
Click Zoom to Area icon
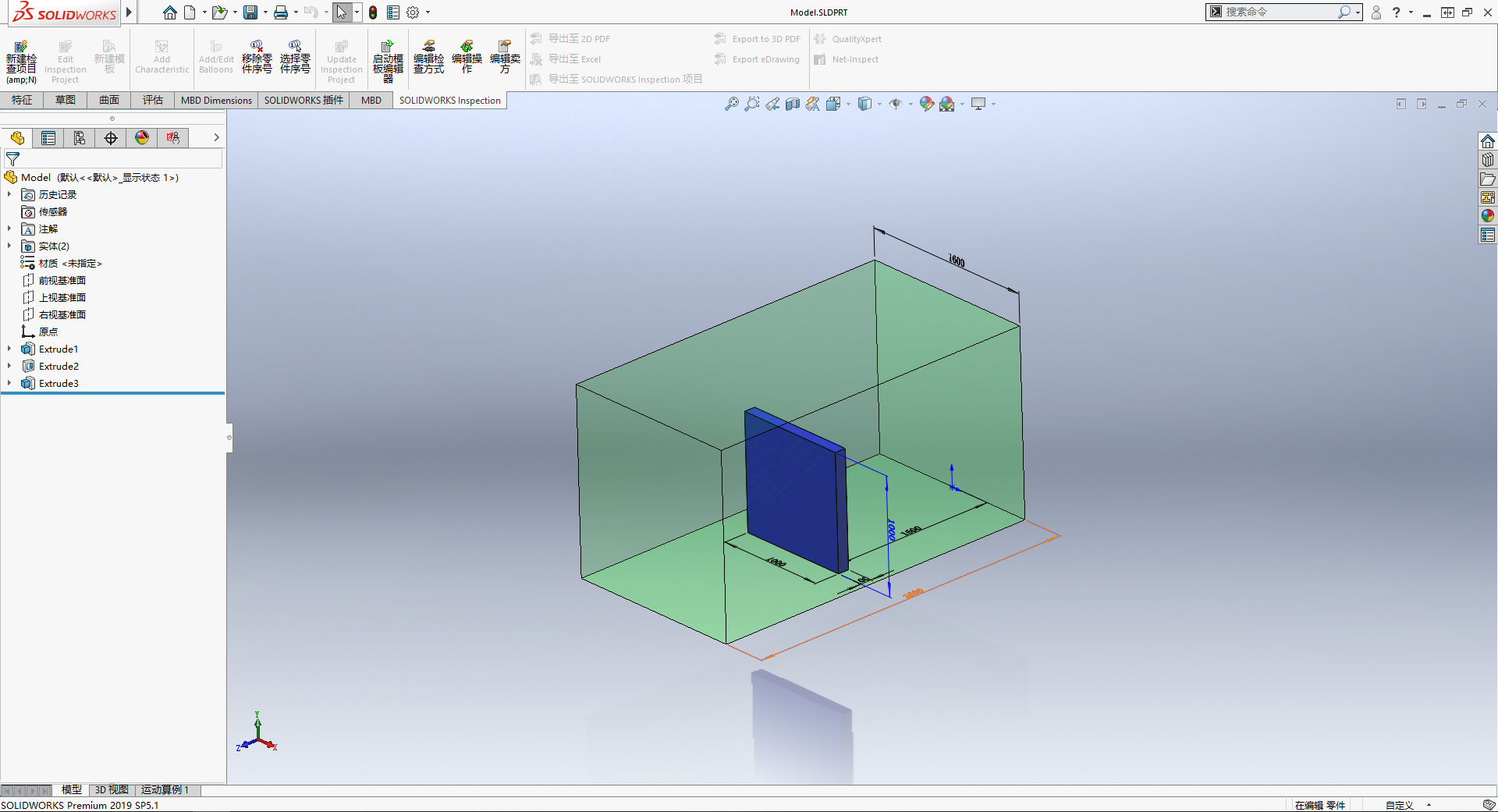click(751, 104)
